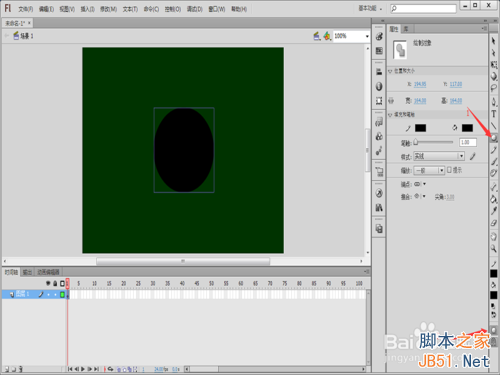Toggle outline view for layer 1

(62, 294)
